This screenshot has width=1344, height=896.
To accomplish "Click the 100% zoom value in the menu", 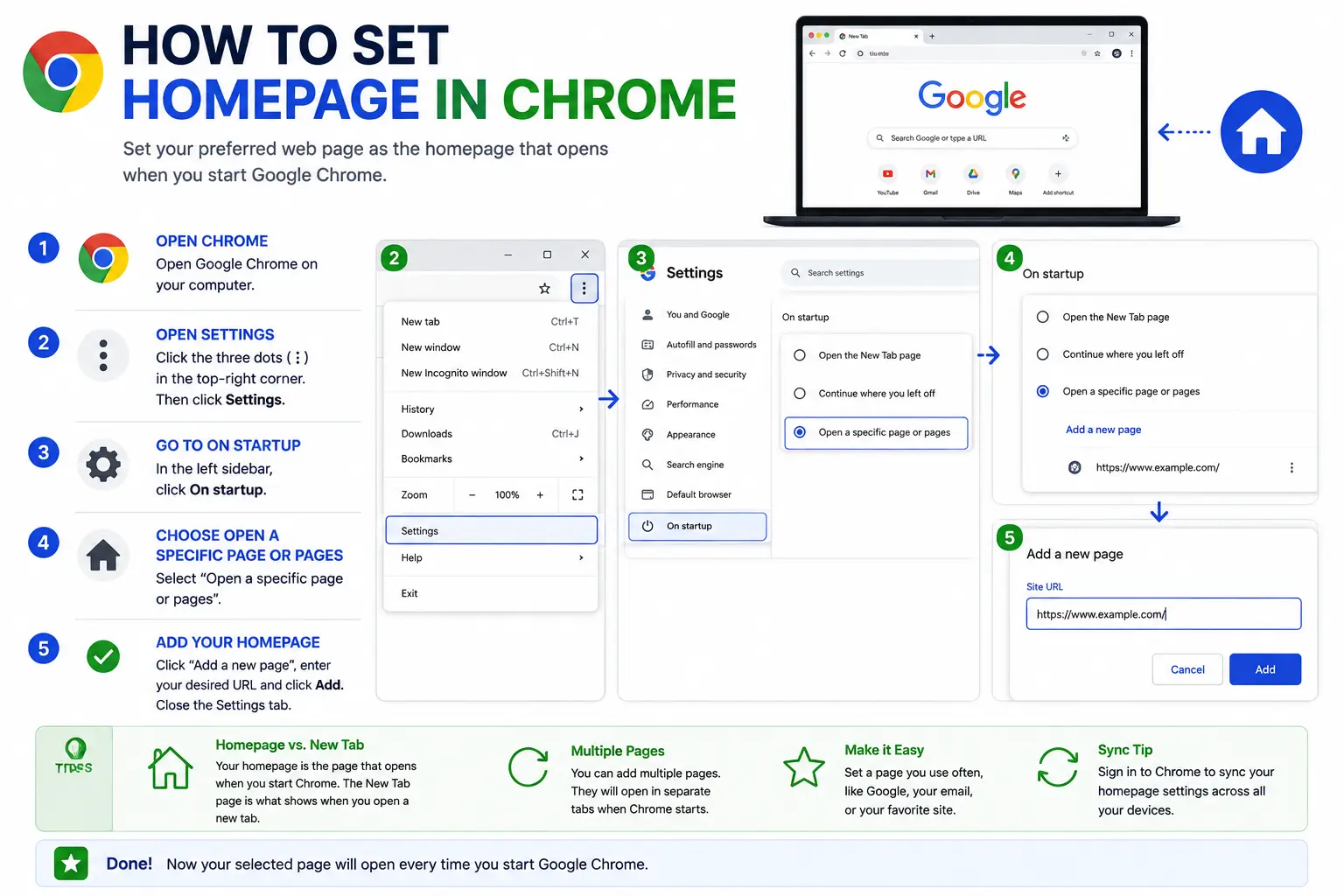I will (507, 495).
